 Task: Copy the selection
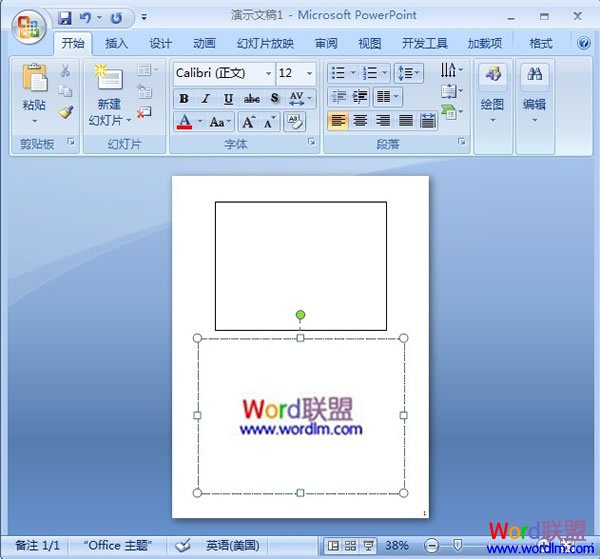click(x=65, y=91)
